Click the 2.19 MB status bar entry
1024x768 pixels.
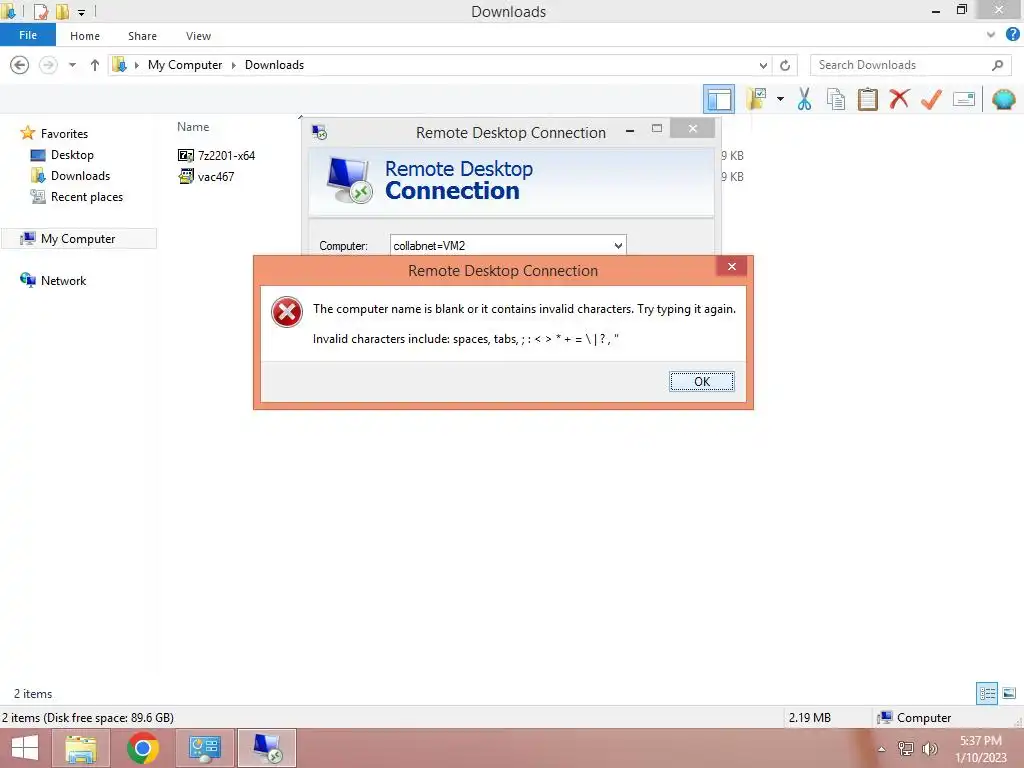coord(810,718)
